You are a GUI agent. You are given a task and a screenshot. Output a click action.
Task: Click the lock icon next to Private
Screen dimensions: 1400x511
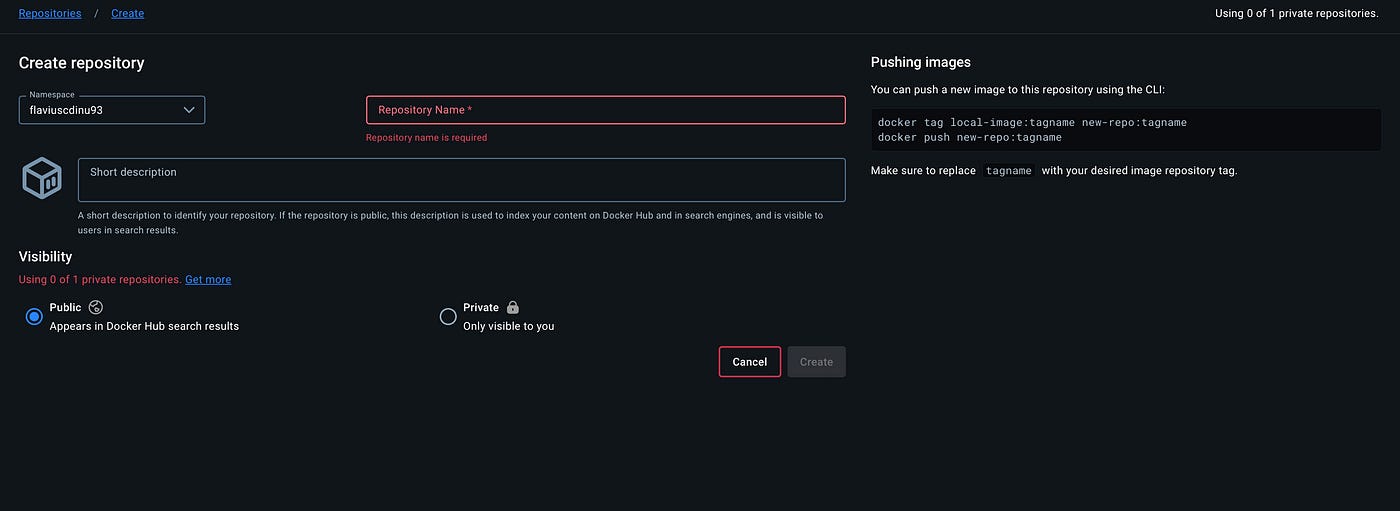pyautogui.click(x=512, y=307)
